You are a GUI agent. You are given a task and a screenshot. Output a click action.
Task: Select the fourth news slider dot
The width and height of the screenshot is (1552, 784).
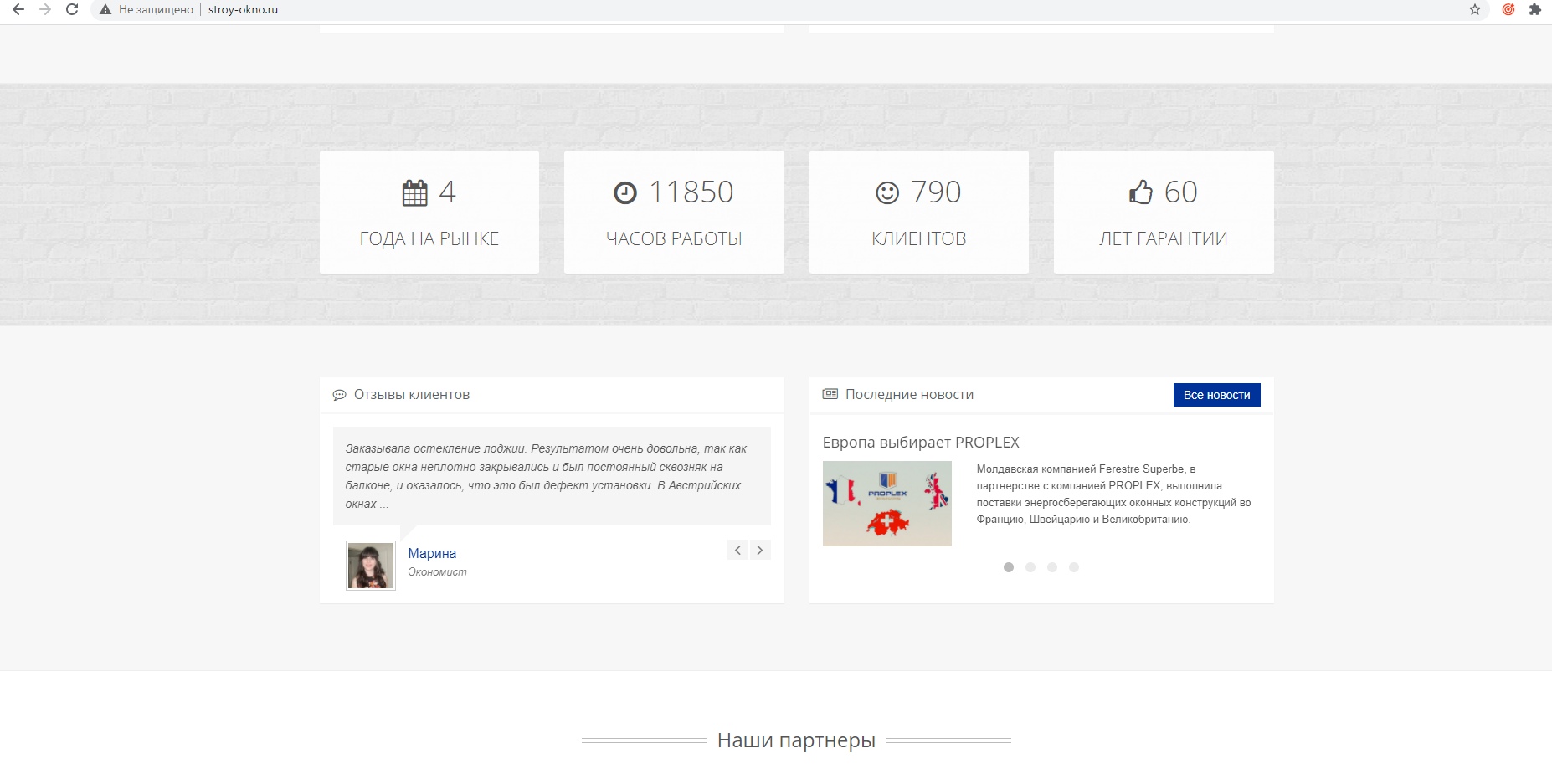1074,567
